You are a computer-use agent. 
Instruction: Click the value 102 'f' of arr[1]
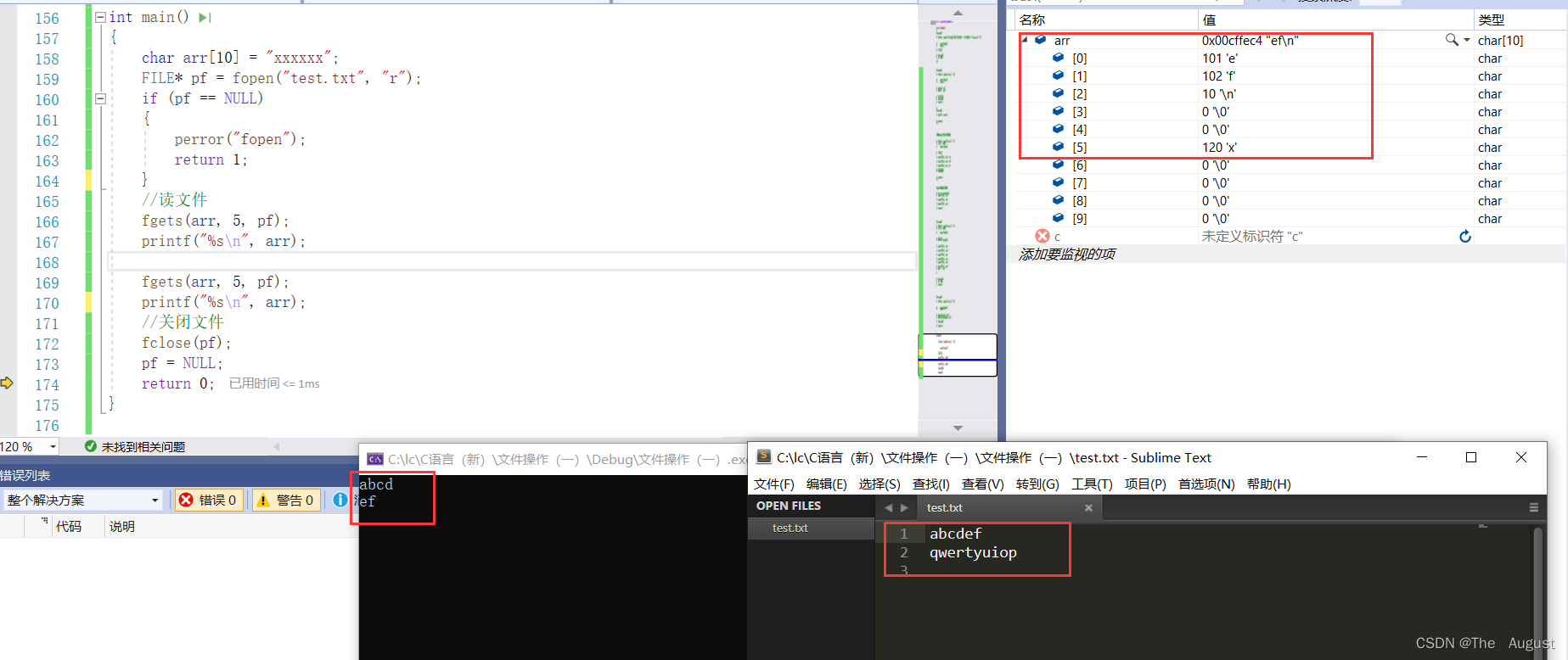coord(1219,76)
